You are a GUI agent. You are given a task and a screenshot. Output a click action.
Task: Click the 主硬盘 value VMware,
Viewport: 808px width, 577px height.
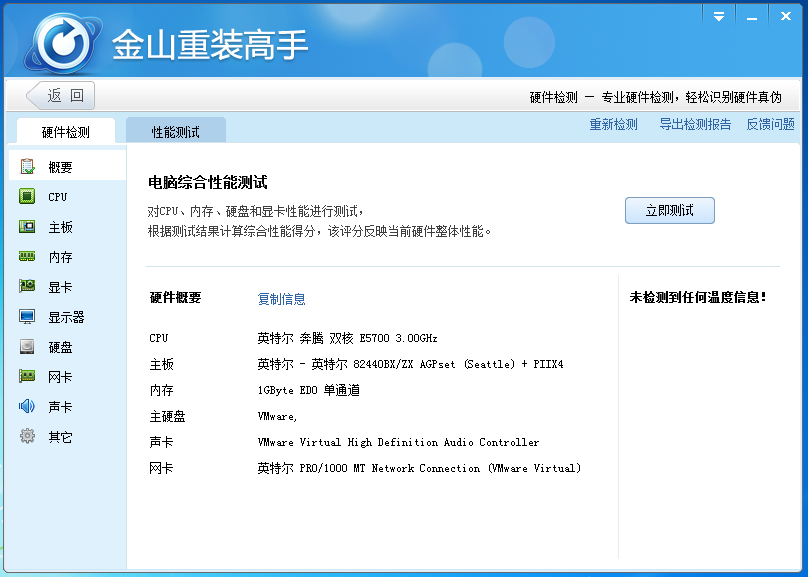click(x=277, y=416)
